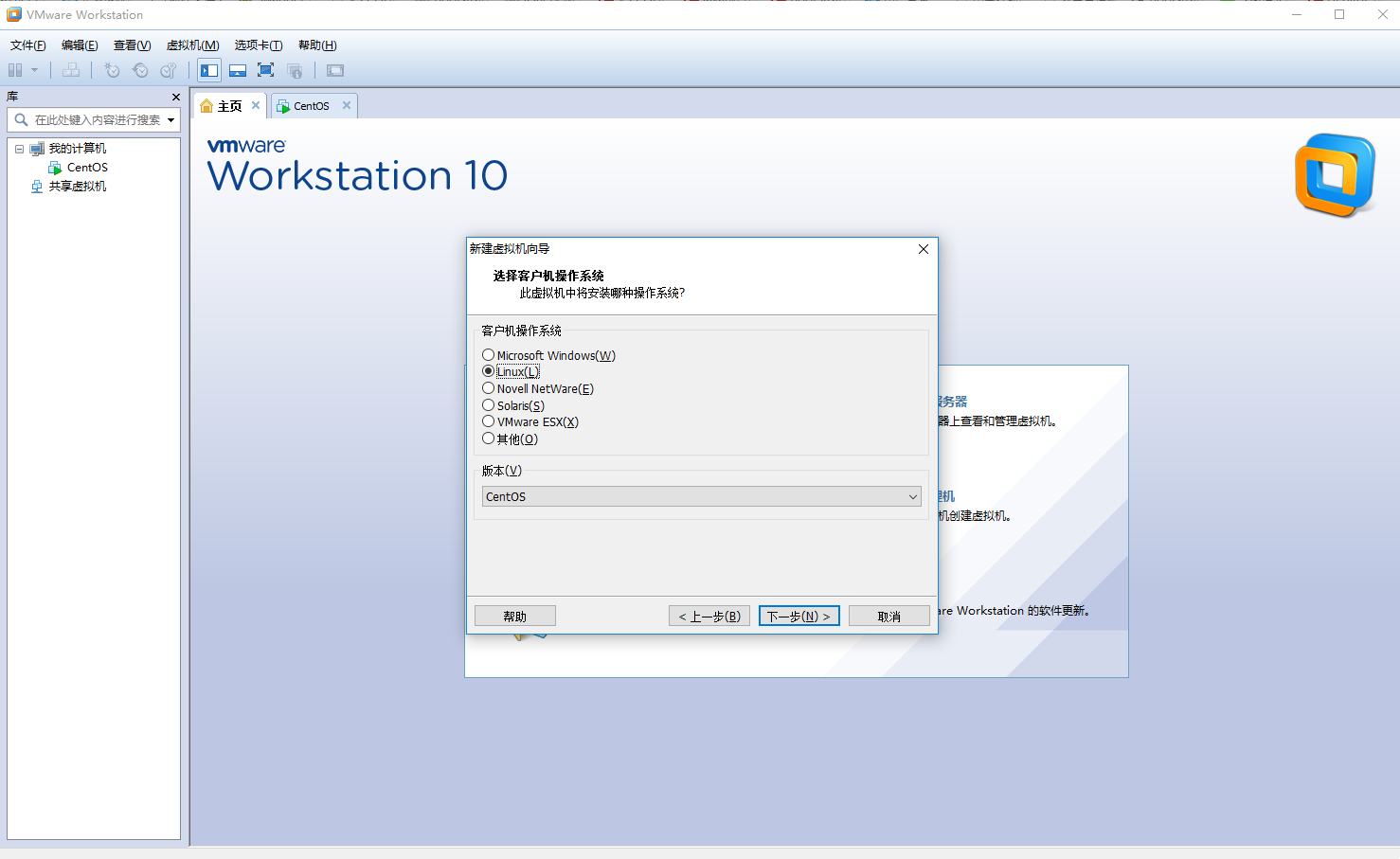Viewport: 1400px width, 859px height.
Task: Click the 取消 cancel button
Action: coord(889,617)
